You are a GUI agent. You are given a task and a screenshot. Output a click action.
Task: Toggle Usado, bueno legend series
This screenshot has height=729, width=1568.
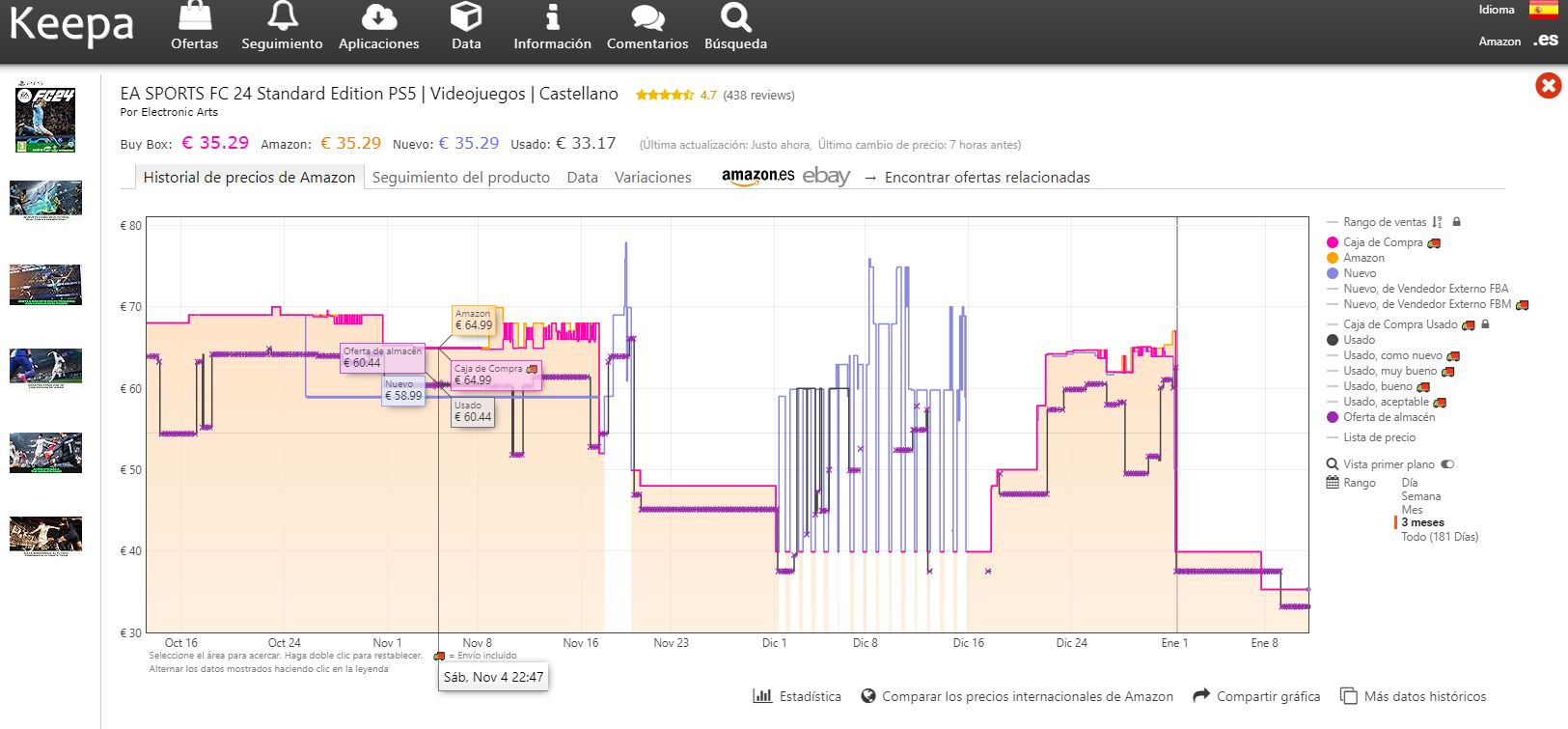[1379, 386]
